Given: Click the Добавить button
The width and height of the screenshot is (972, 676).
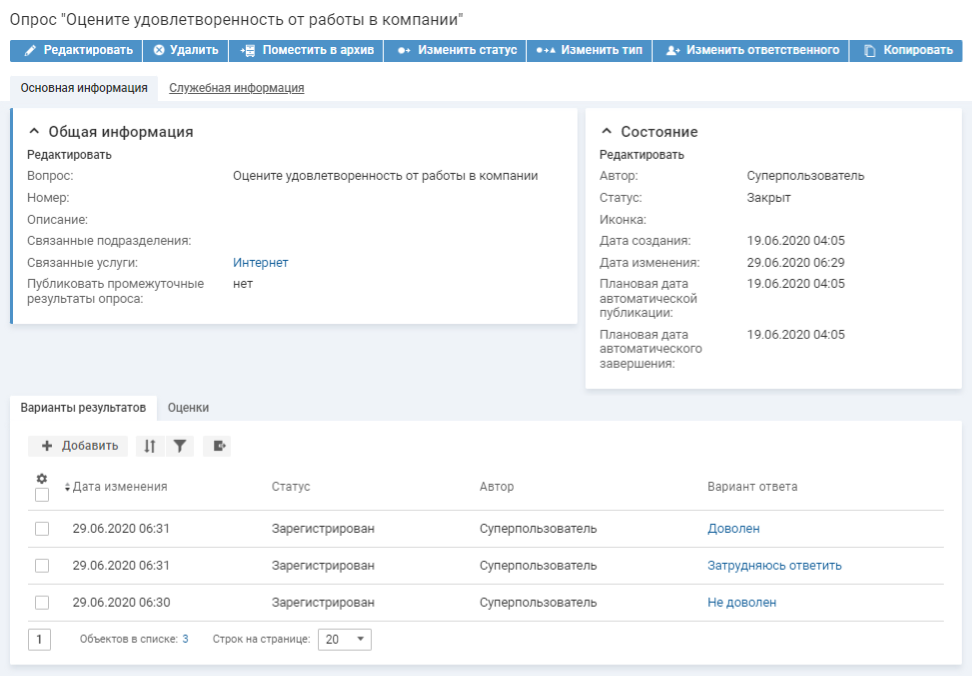Looking at the screenshot, I should point(79,446).
